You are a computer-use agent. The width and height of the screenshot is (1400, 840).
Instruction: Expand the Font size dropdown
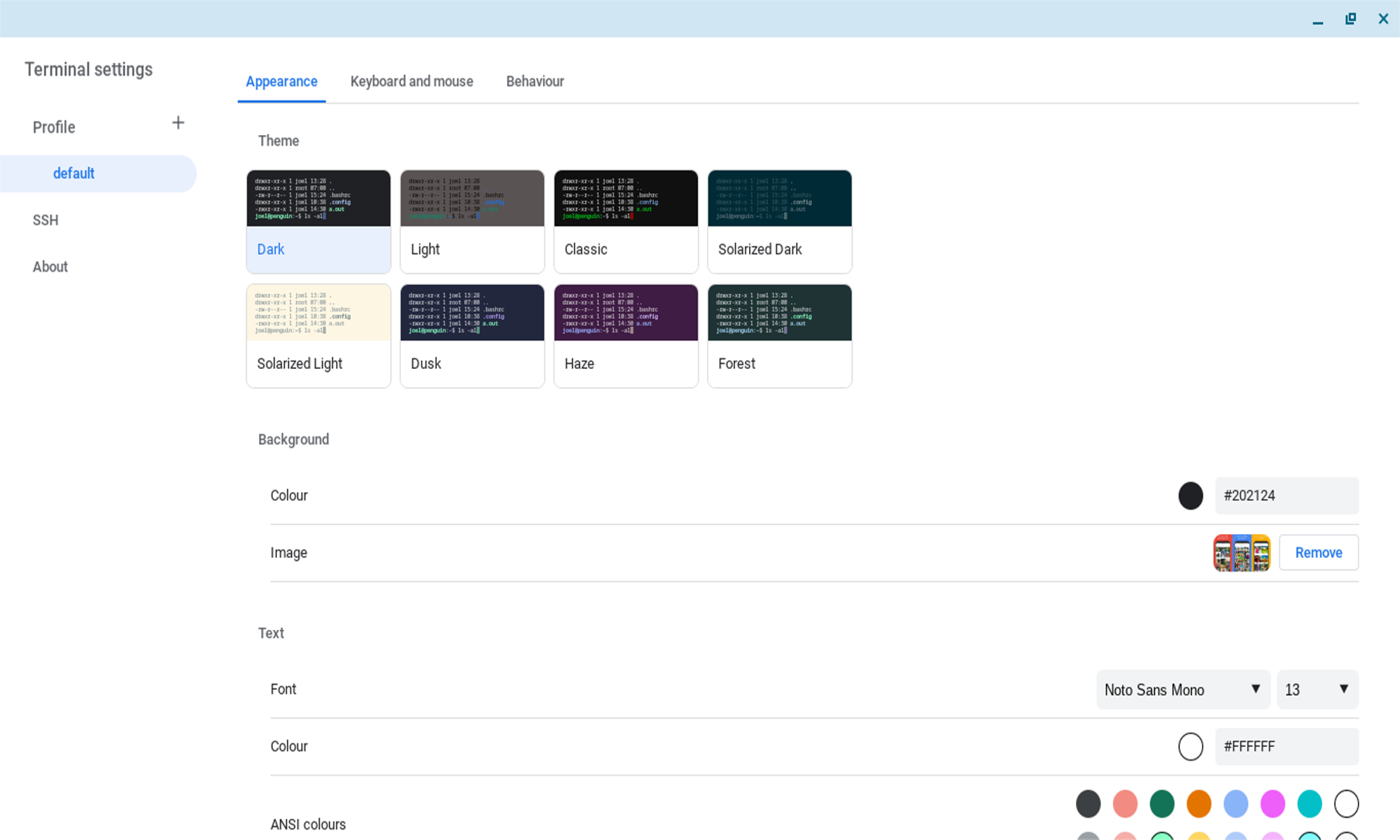(1317, 689)
